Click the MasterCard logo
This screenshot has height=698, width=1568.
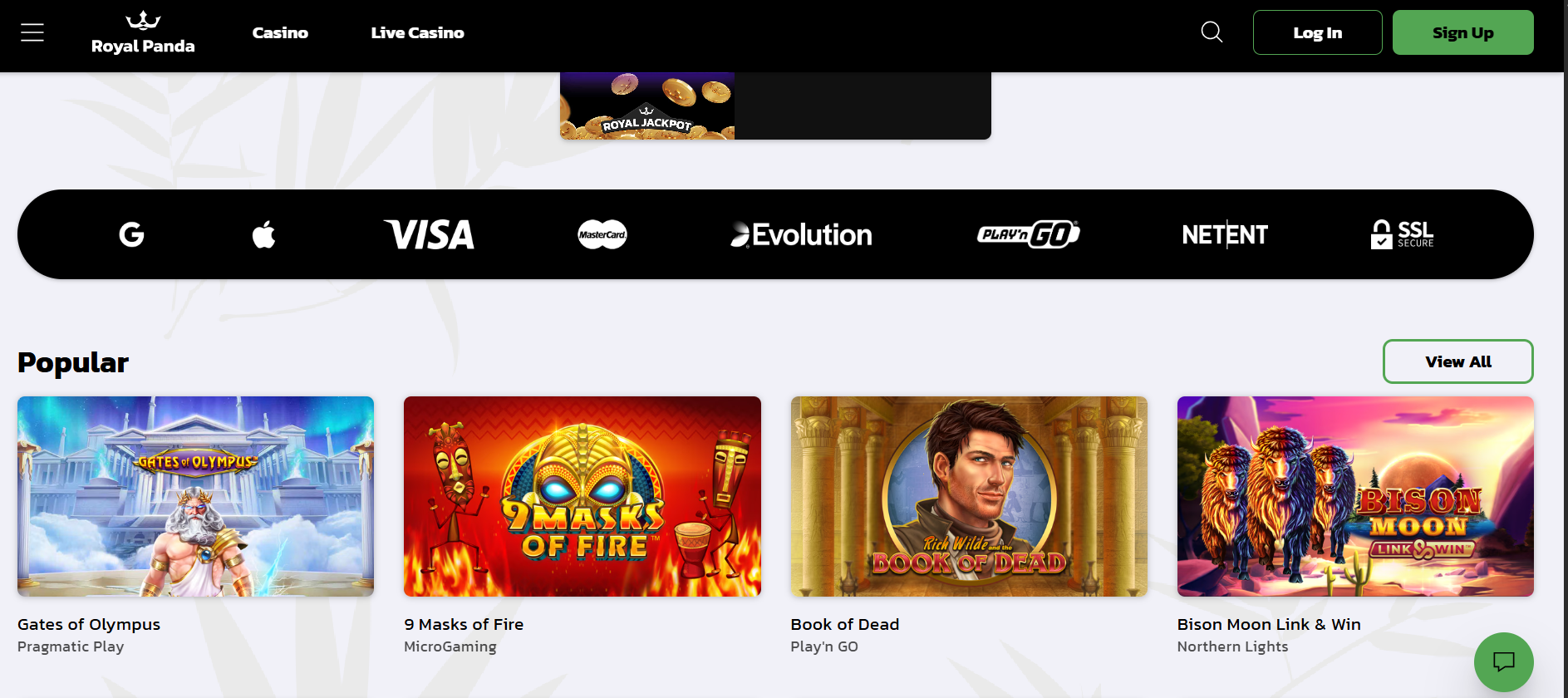click(x=602, y=234)
